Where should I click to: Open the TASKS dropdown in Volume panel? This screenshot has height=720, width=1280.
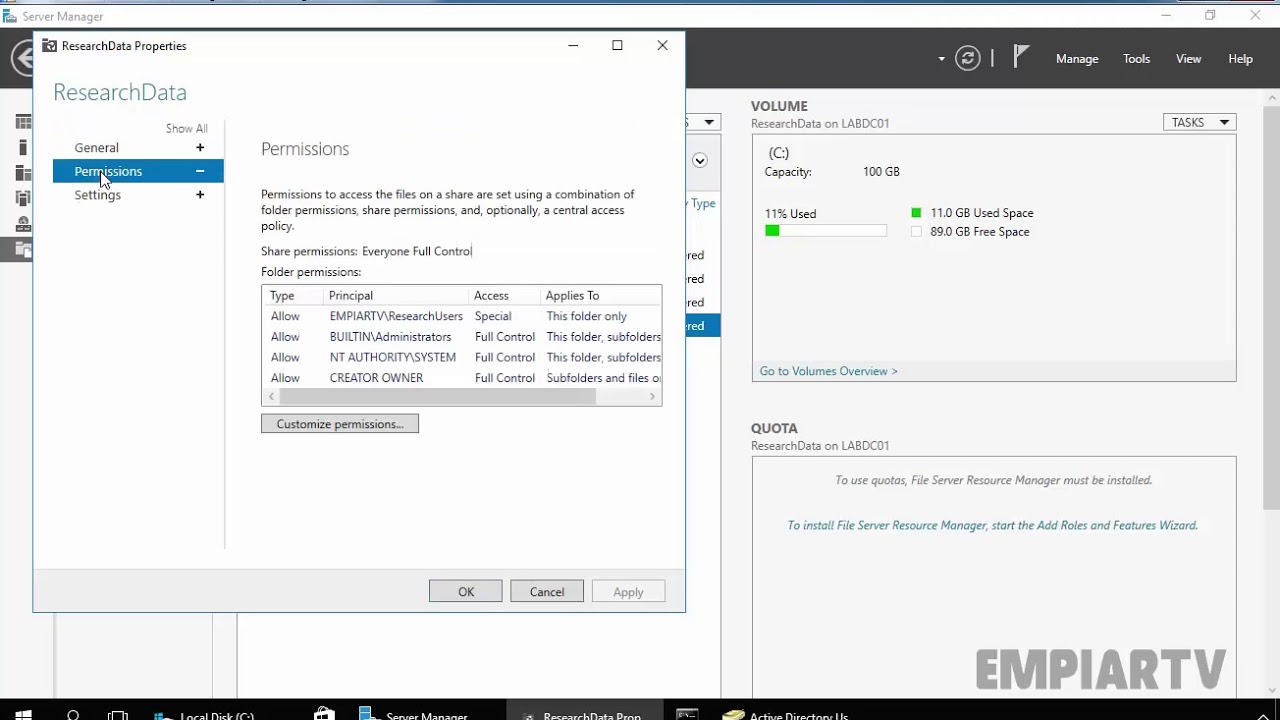[x=1200, y=122]
